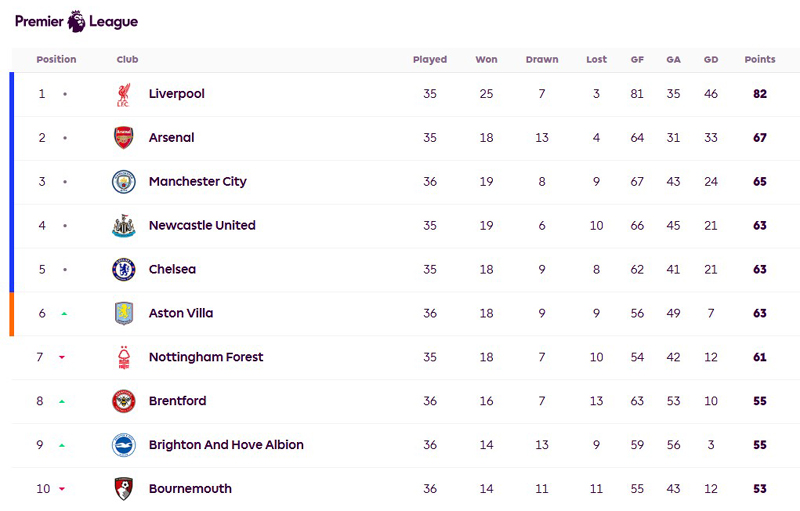The width and height of the screenshot is (800, 511).
Task: Click the Premier League logo
Action: coord(76,21)
